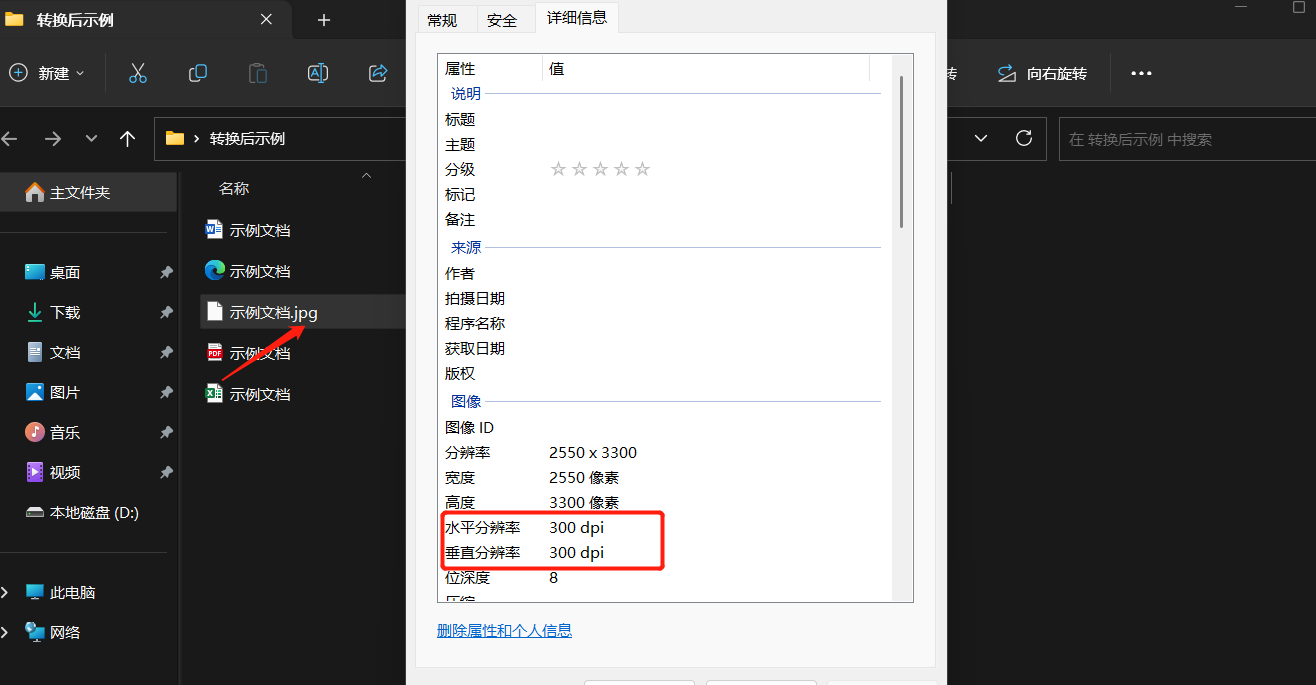This screenshot has width=1316, height=685.
Task: Expand the 网络 tree node
Action: (6, 632)
